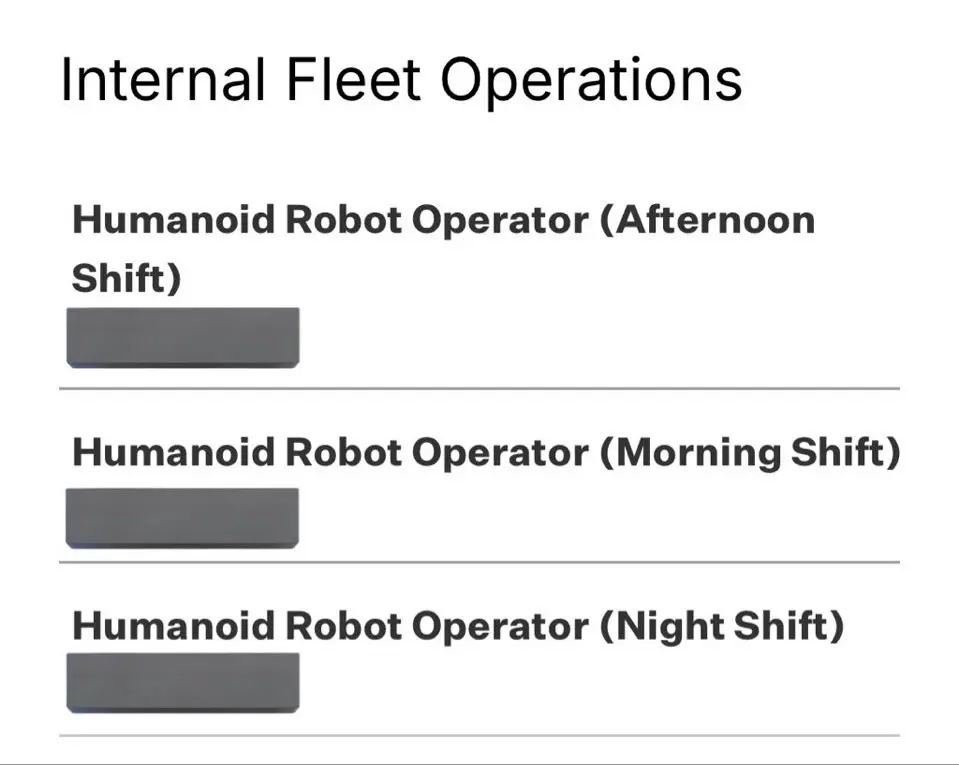
Task: Click the divider line below the Night Shift entry
Action: pyautogui.click(x=480, y=736)
